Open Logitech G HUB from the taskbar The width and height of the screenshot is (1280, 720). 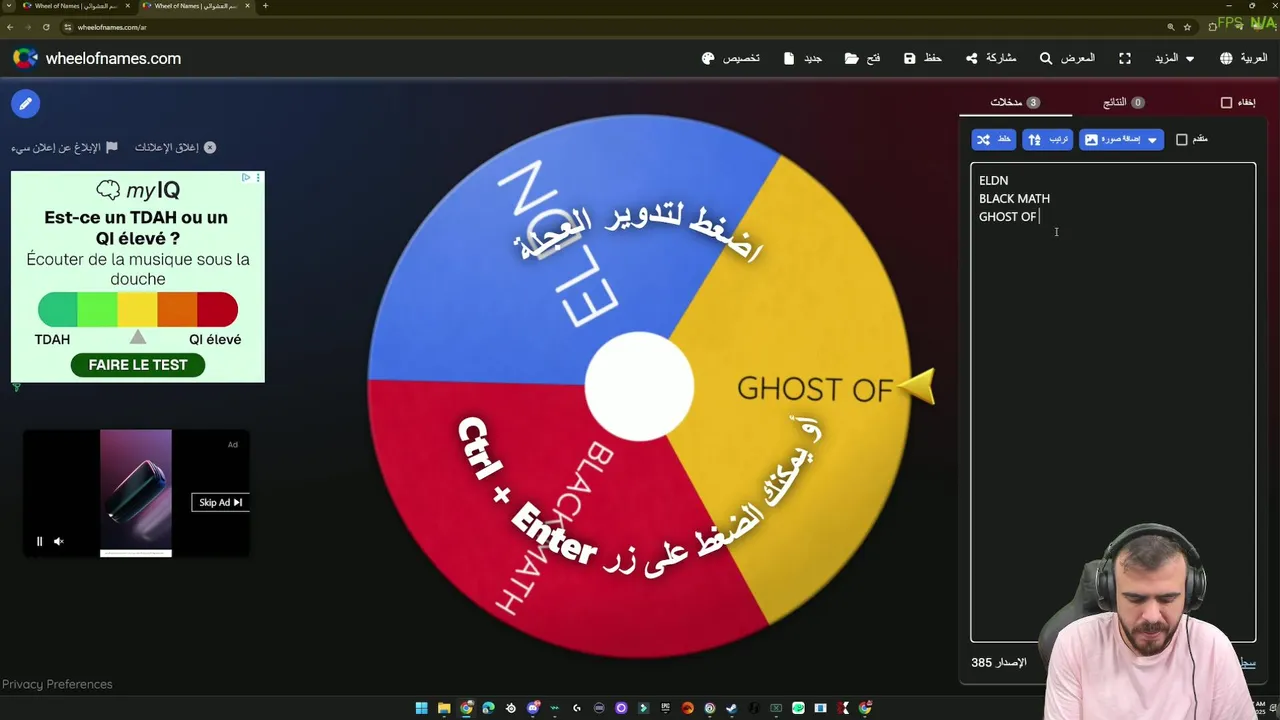point(577,708)
